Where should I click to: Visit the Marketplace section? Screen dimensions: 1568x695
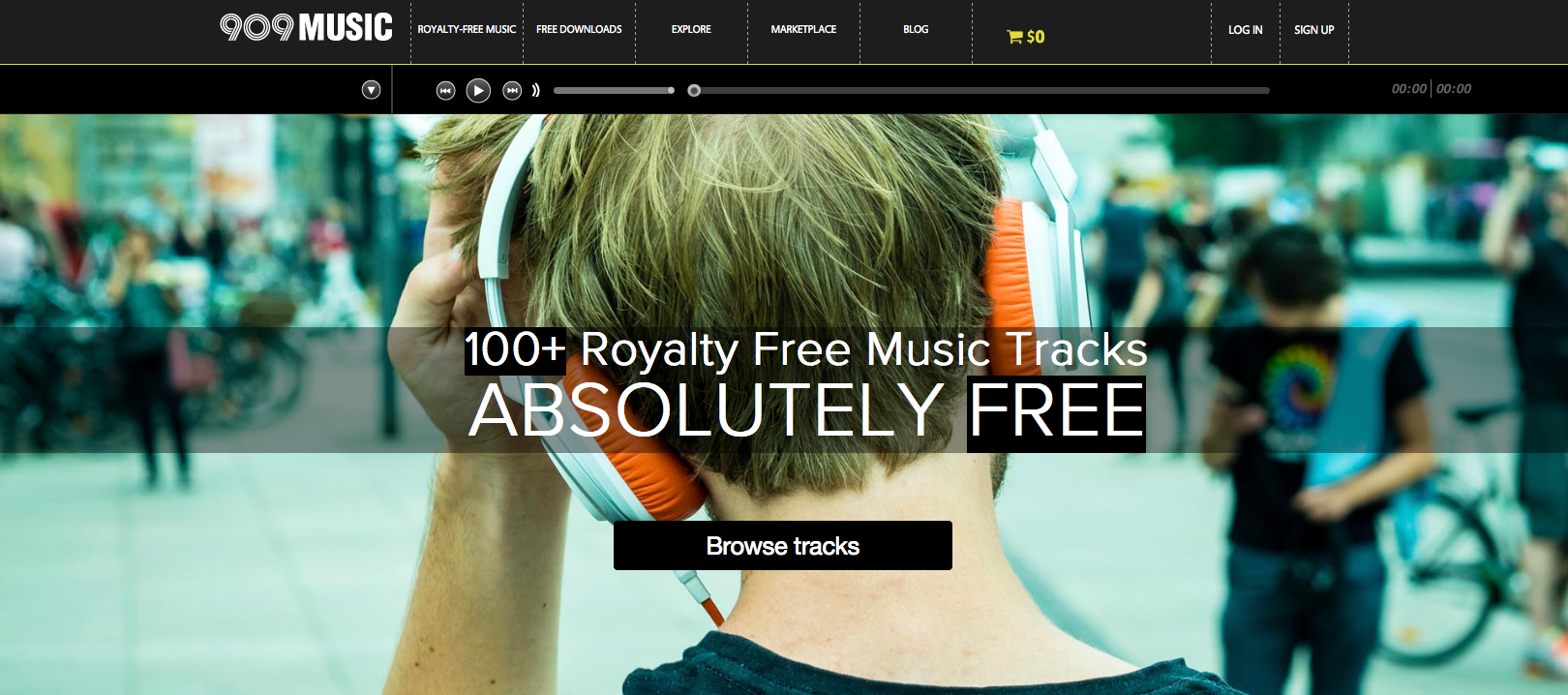(803, 29)
